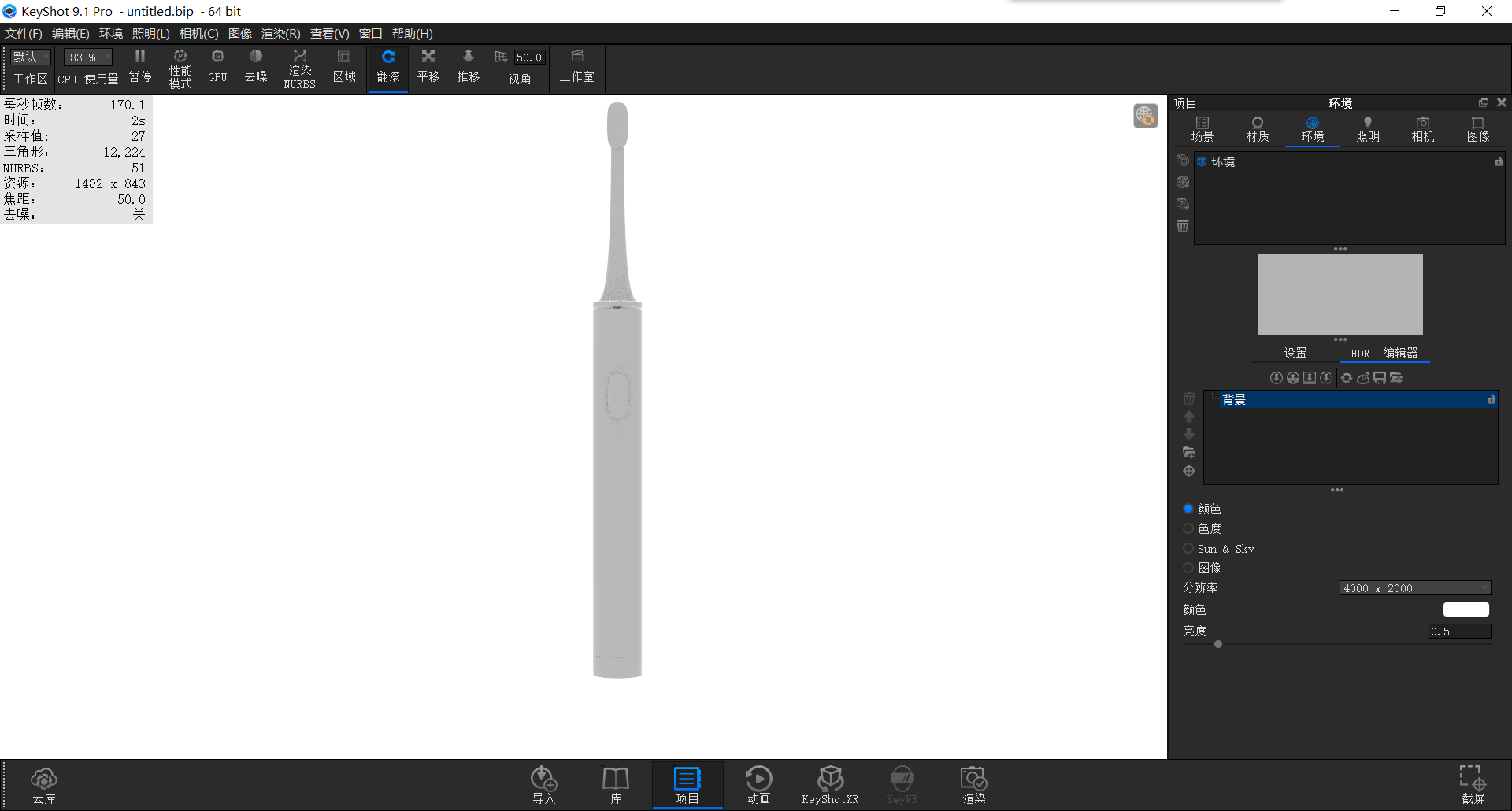Activate the 平移 (Pan) tool
The width and height of the screenshot is (1512, 811).
(x=428, y=67)
